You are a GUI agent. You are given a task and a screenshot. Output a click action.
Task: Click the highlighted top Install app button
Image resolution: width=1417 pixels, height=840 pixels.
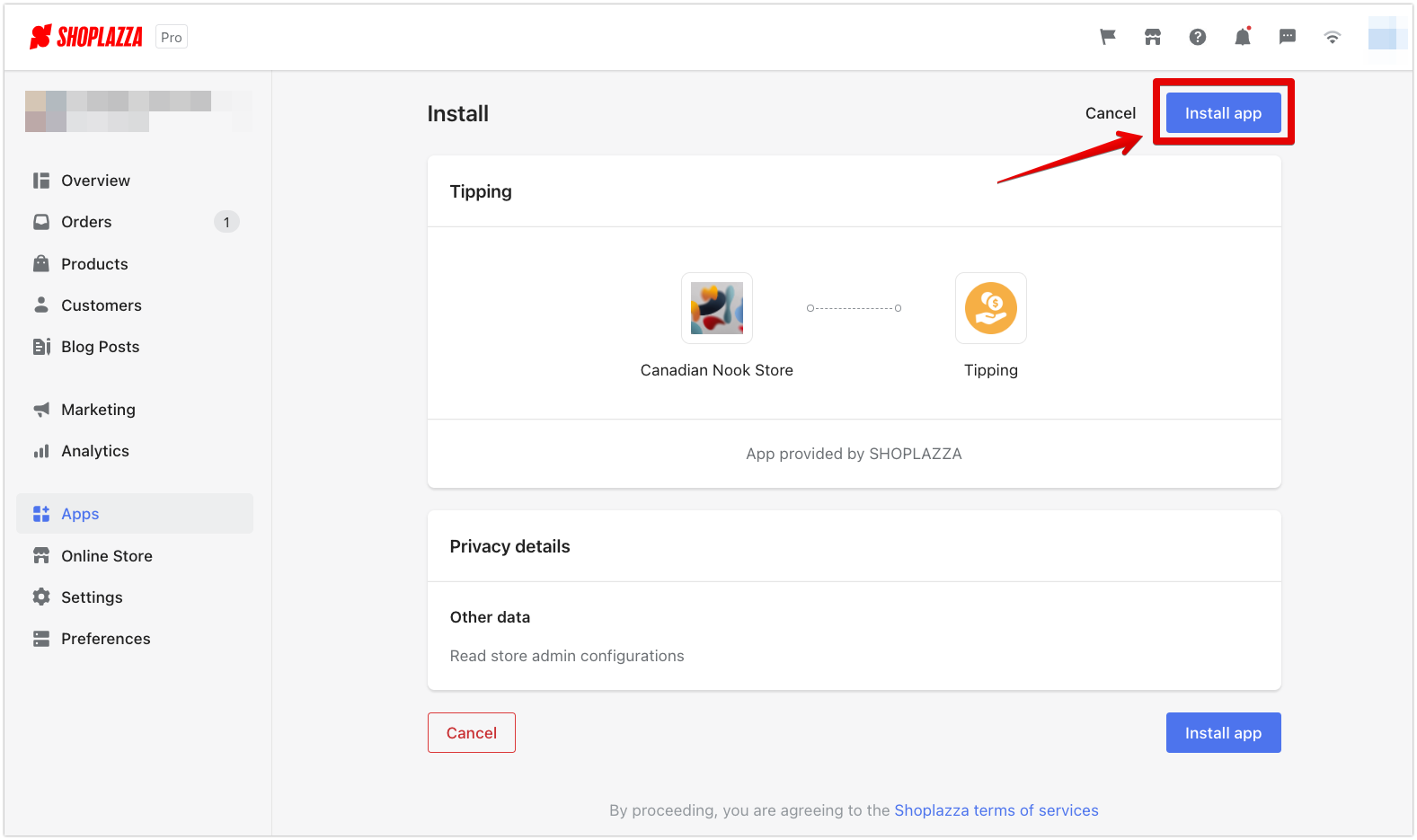tap(1223, 113)
